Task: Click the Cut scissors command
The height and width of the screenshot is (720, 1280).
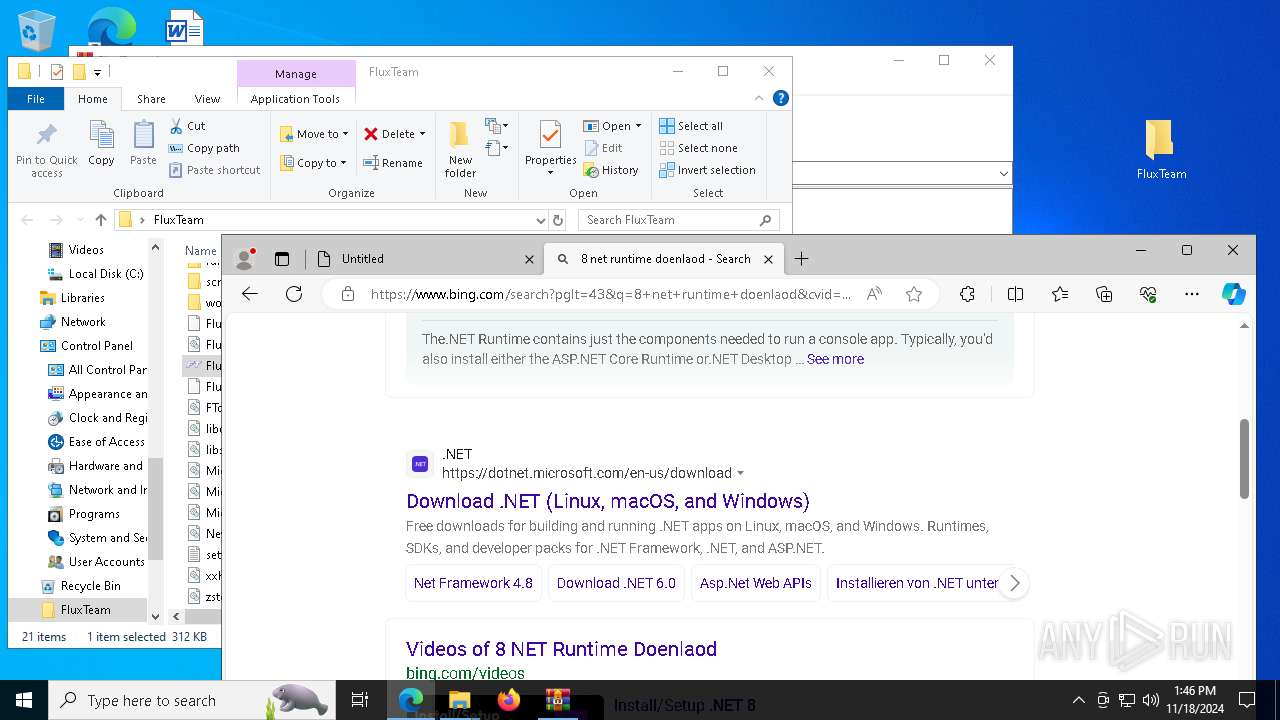Action: pyautogui.click(x=187, y=126)
